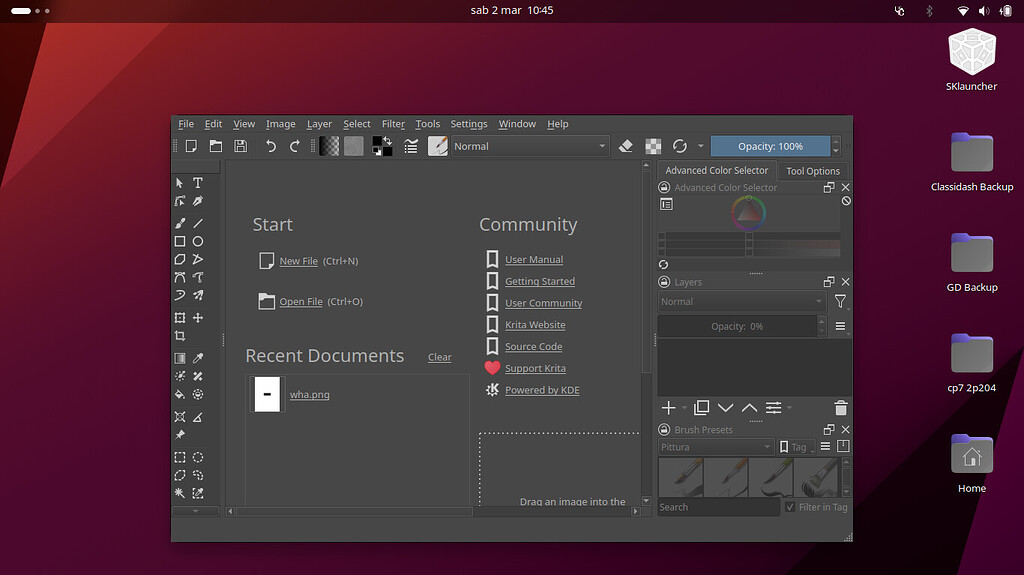The width and height of the screenshot is (1024, 575).
Task: Open the Filter menu
Action: click(x=393, y=124)
